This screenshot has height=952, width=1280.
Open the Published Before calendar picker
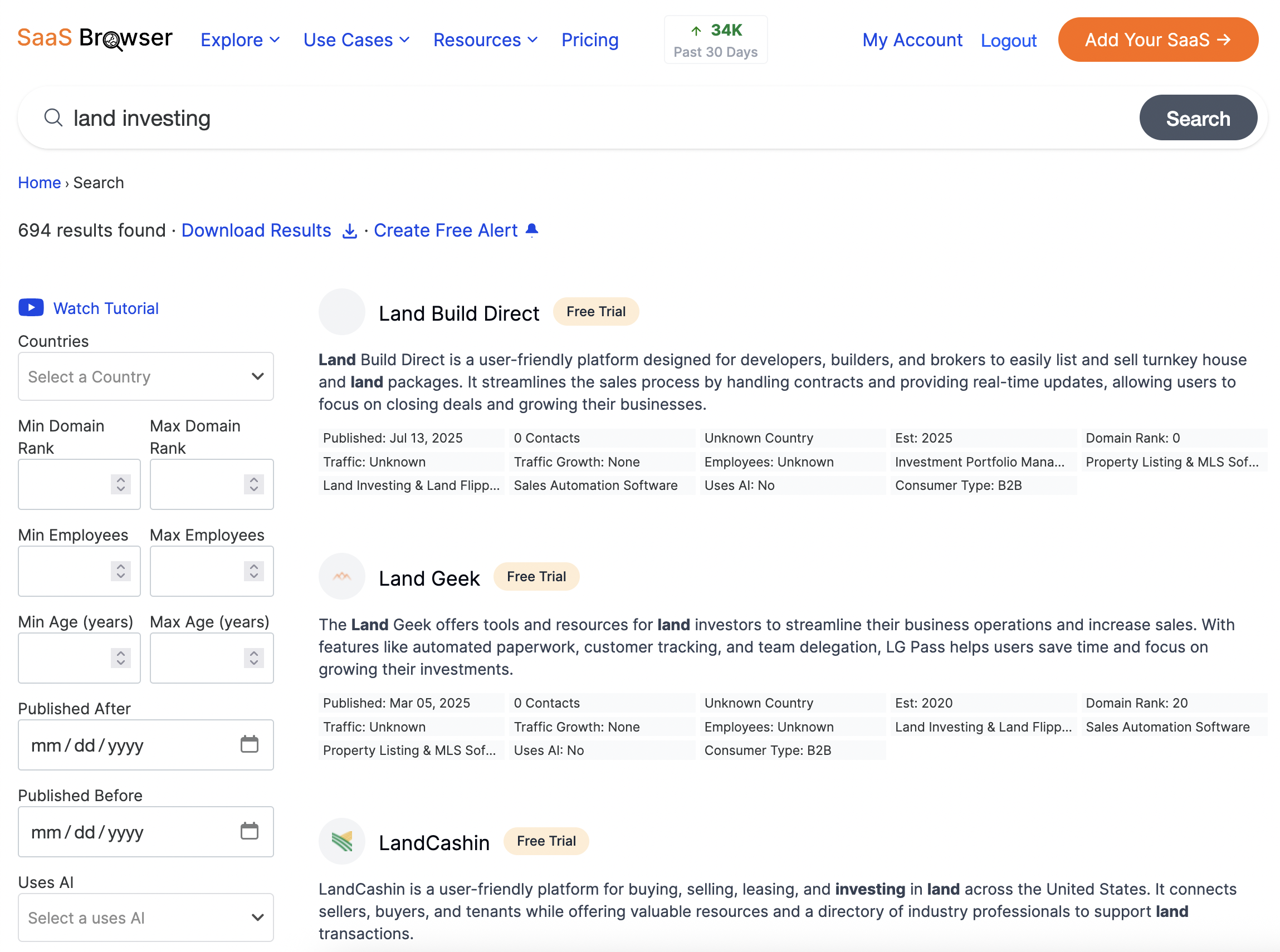click(x=249, y=831)
